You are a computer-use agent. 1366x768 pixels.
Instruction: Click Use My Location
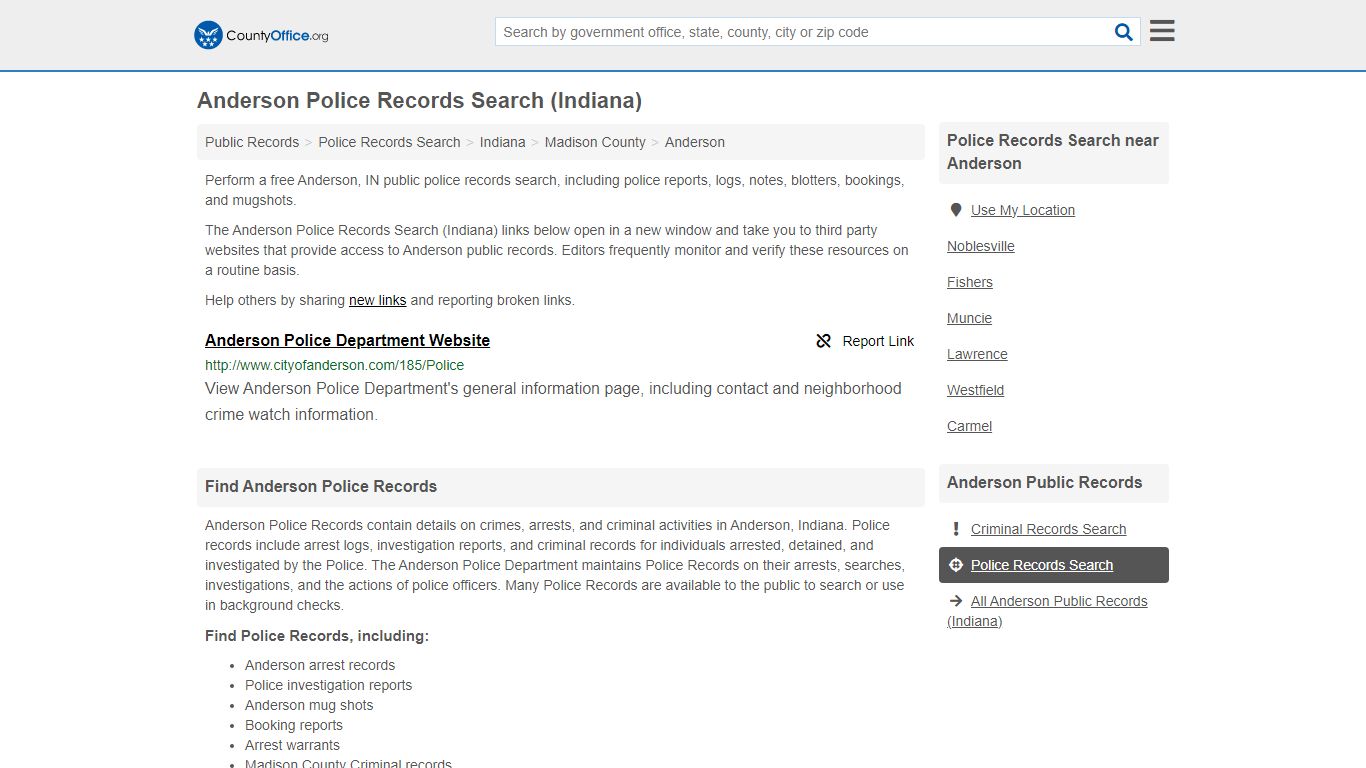click(x=1022, y=210)
